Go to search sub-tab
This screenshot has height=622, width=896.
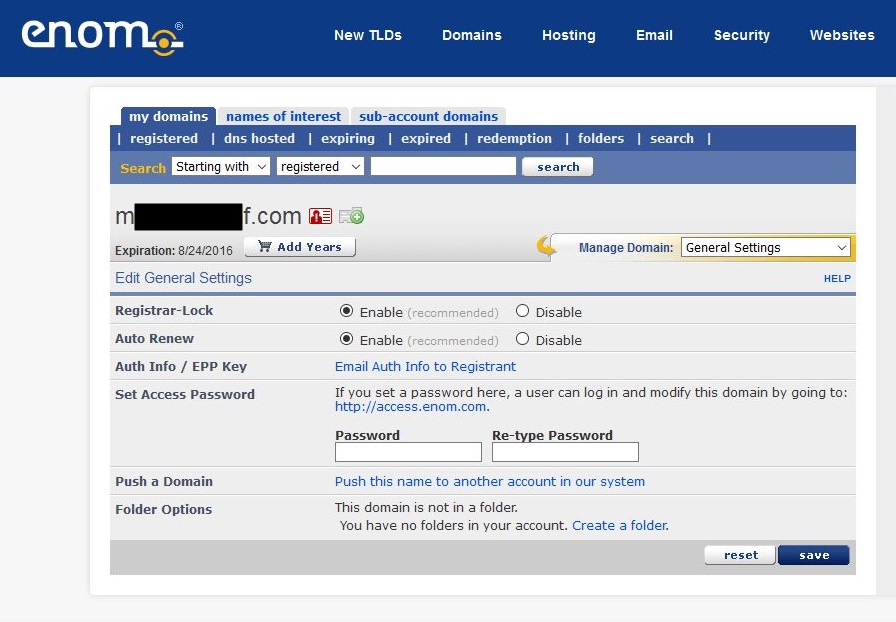[671, 139]
